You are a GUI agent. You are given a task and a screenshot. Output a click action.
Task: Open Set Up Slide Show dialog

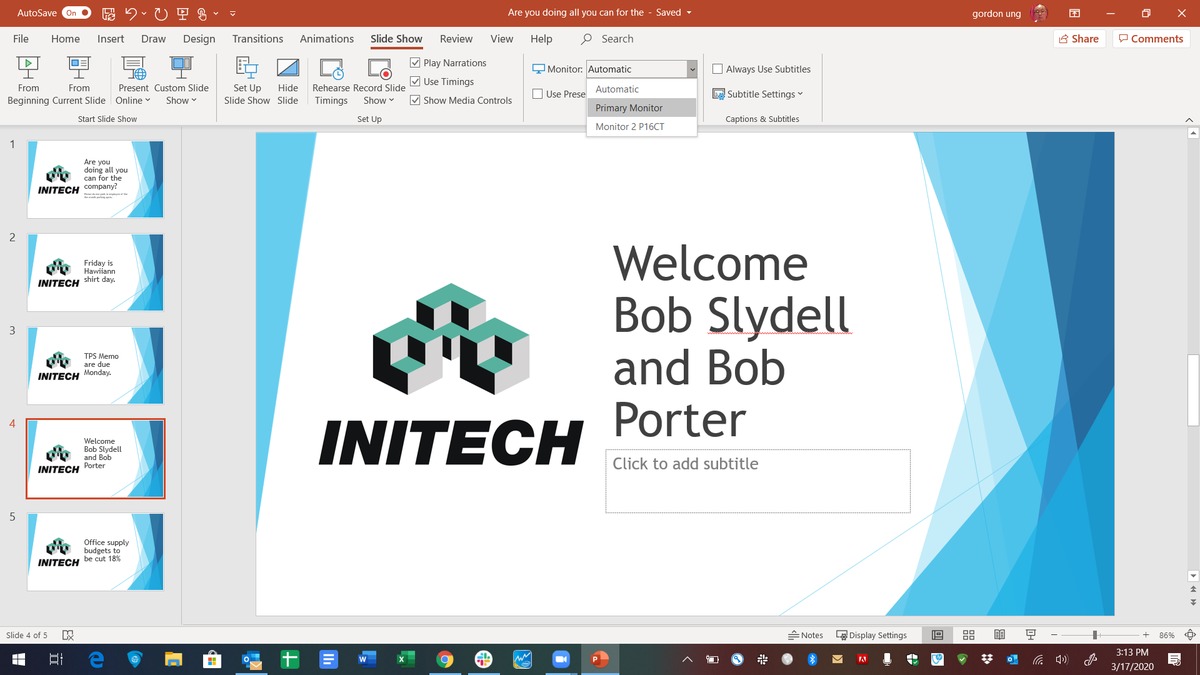point(247,80)
